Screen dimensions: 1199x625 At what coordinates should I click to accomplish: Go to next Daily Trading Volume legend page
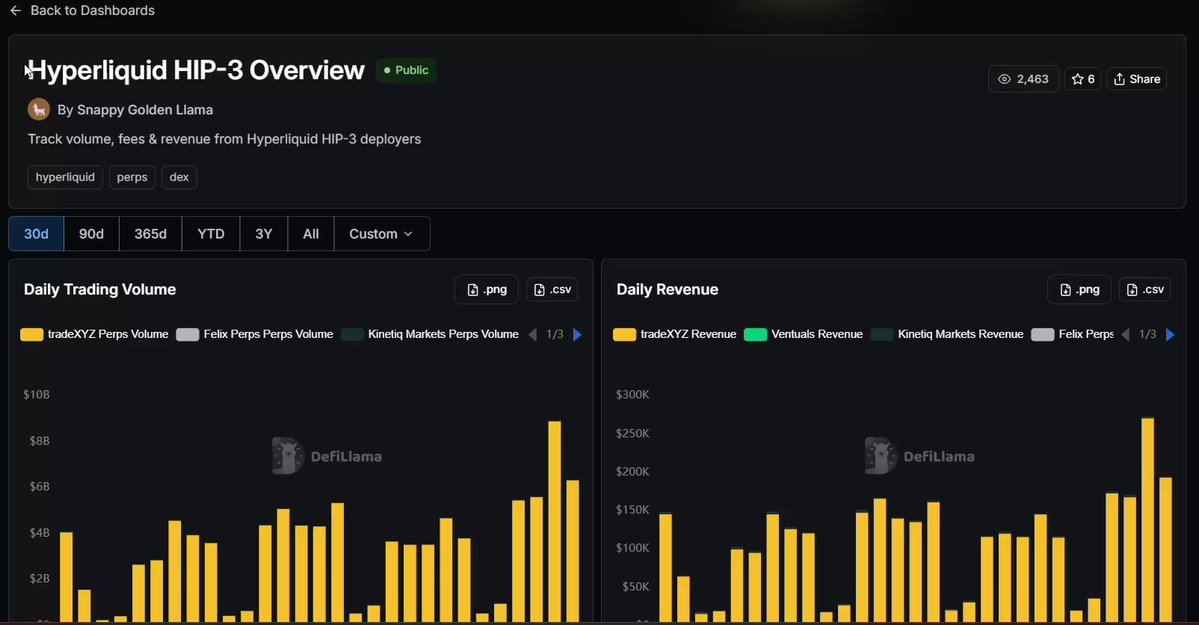click(x=577, y=334)
